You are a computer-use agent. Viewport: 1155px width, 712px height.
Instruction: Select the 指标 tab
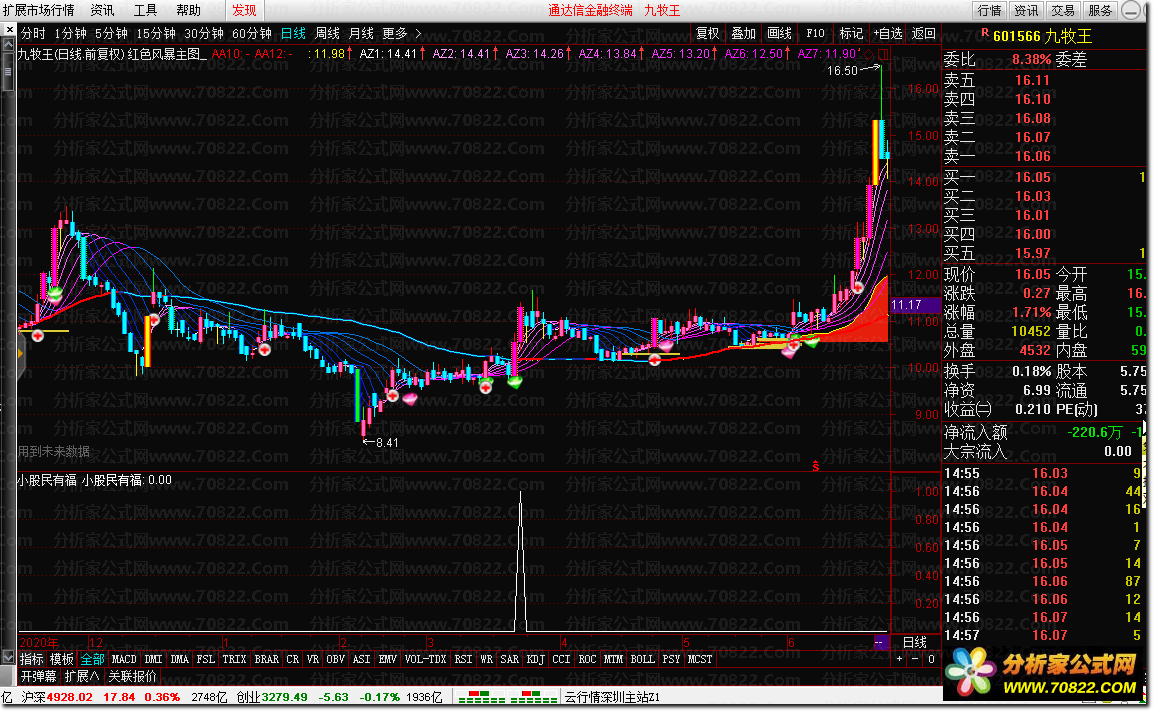pyautogui.click(x=32, y=659)
